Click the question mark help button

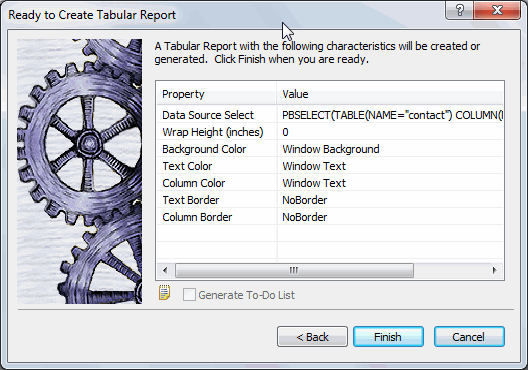[459, 10]
